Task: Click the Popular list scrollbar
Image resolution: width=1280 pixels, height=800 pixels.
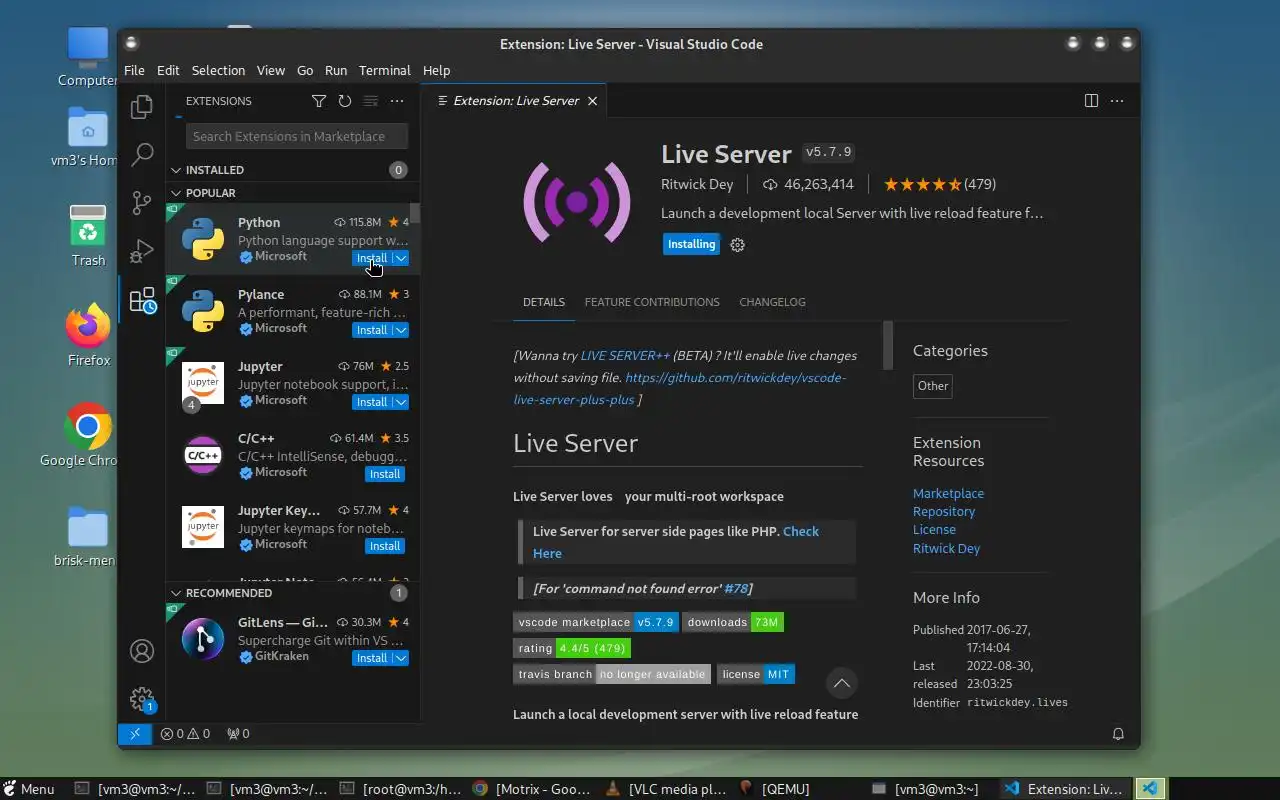Action: pyautogui.click(x=415, y=213)
